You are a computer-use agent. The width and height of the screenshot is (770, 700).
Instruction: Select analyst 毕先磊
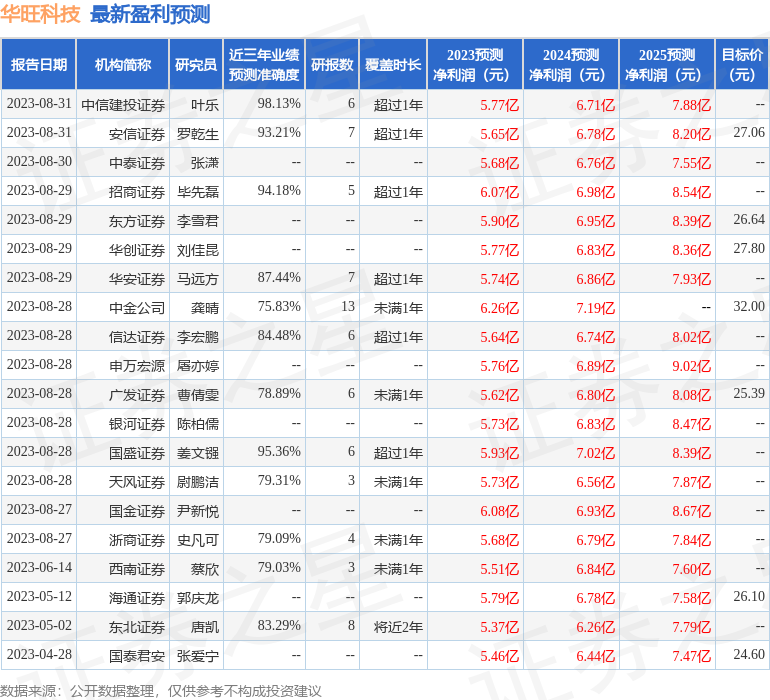click(198, 192)
